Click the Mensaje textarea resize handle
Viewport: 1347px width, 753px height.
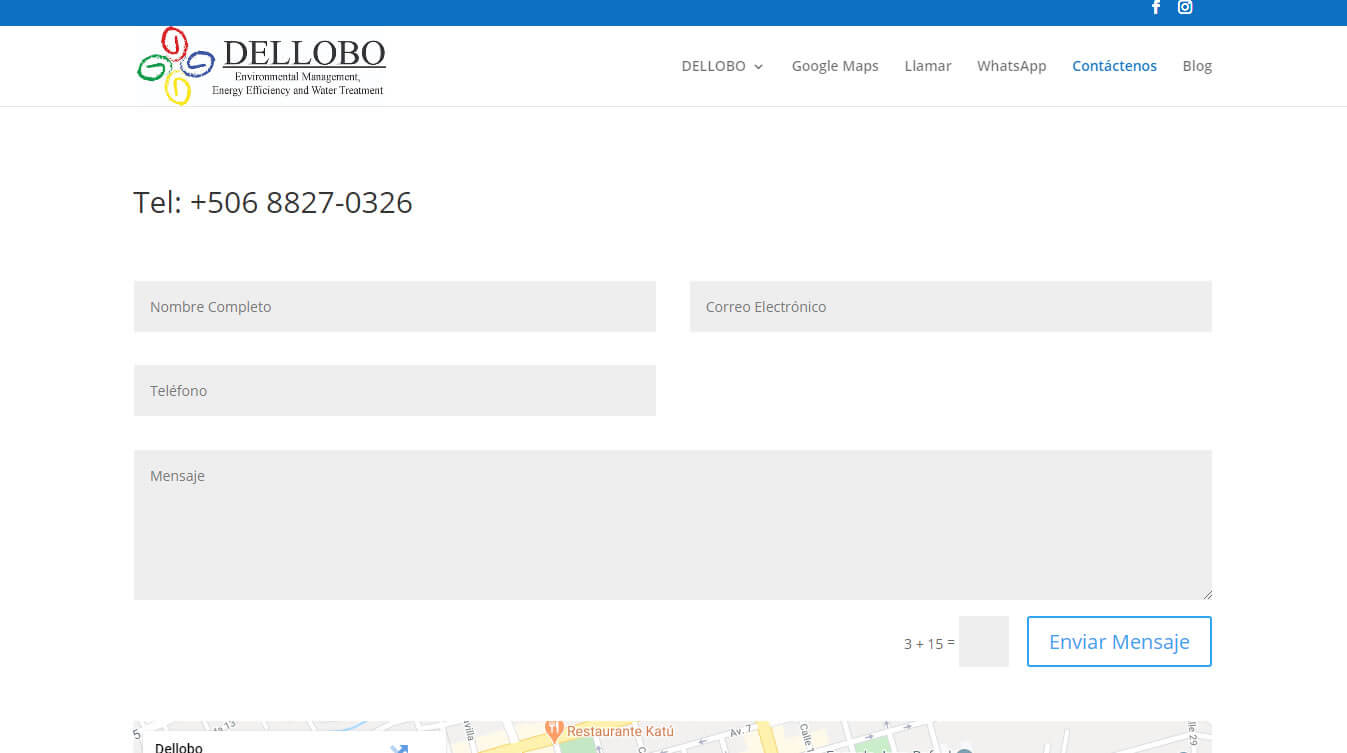(x=1206, y=594)
